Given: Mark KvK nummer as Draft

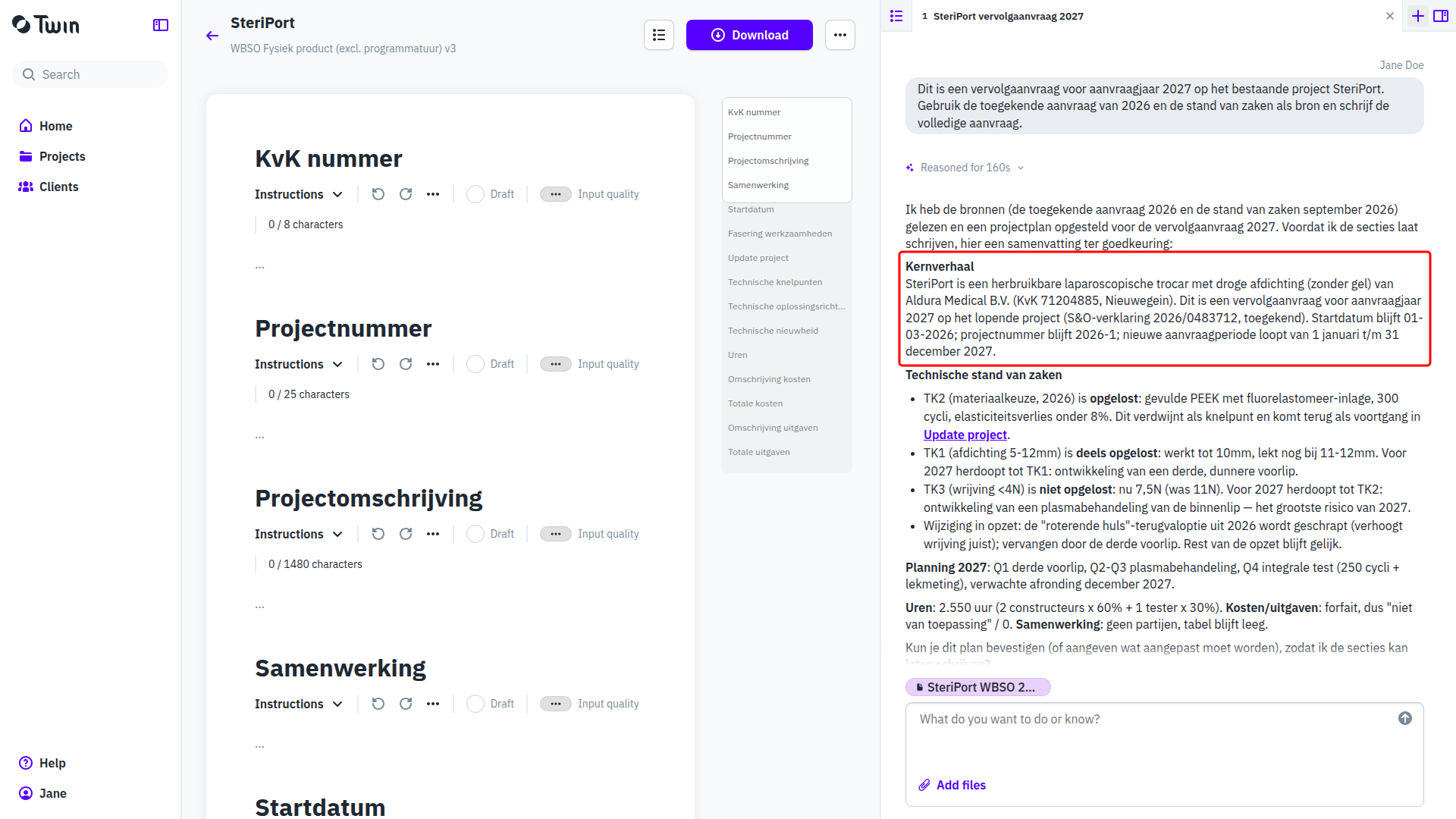Looking at the screenshot, I should 490,194.
